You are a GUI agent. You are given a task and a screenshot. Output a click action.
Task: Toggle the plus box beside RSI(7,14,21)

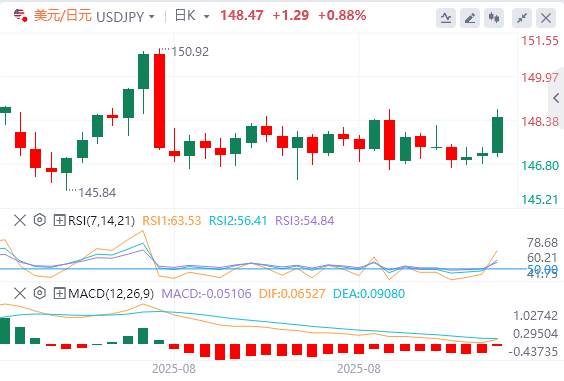[x=59, y=220]
